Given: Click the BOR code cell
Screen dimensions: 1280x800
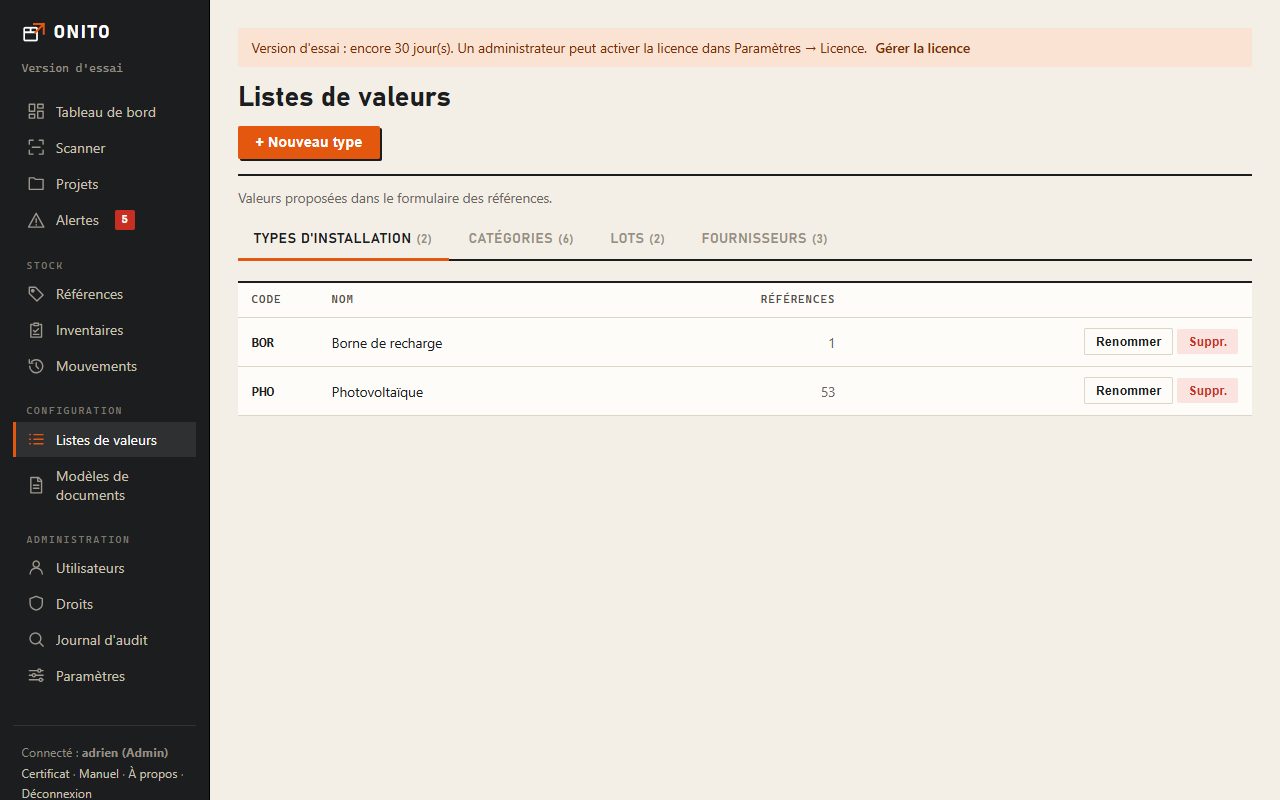Looking at the screenshot, I should (x=263, y=343).
